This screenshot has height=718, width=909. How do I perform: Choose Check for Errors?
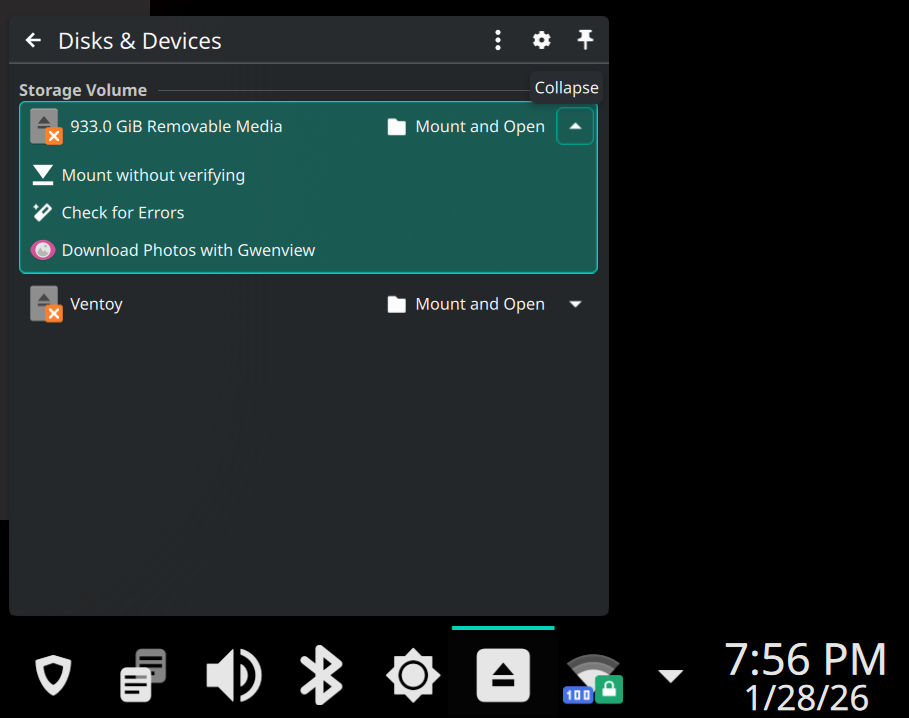pos(123,213)
